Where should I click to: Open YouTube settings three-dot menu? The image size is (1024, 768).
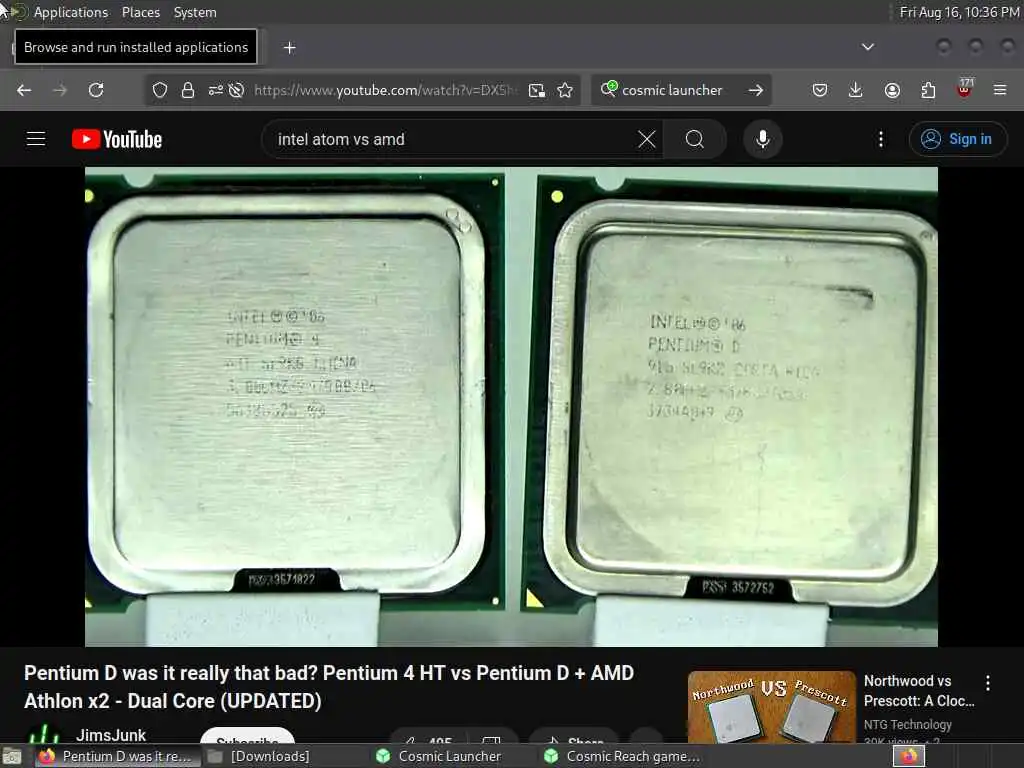[x=881, y=139]
